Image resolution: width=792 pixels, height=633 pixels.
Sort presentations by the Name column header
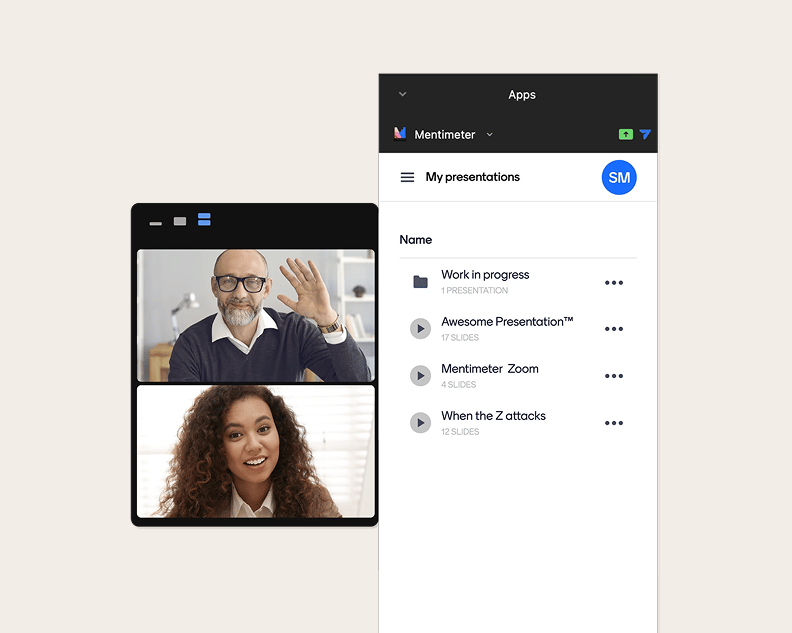[416, 240]
